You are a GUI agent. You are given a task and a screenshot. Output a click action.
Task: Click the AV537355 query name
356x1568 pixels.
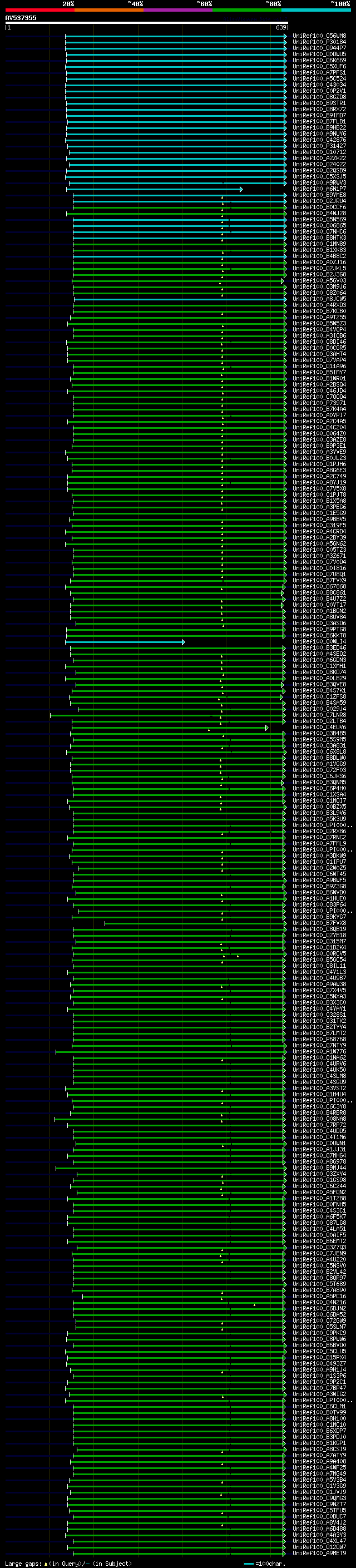(21, 18)
